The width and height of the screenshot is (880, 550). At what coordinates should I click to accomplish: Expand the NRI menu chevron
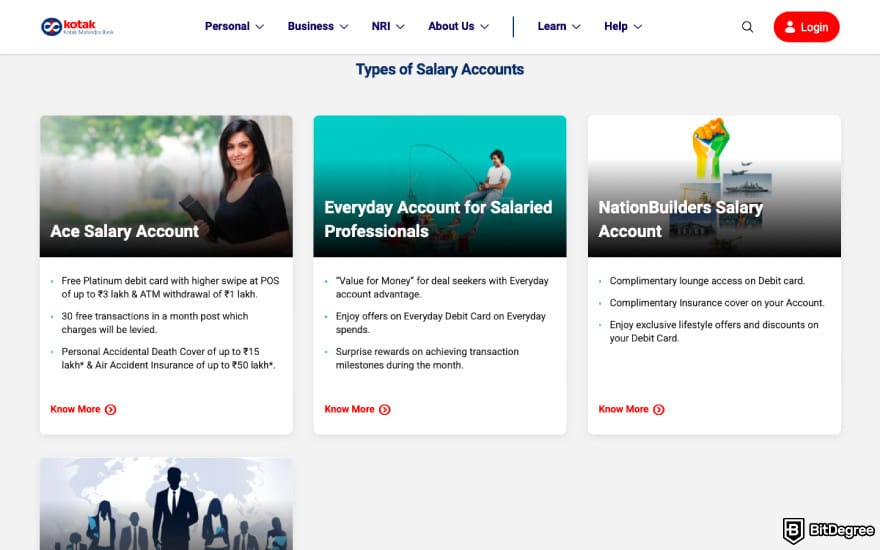tap(400, 27)
